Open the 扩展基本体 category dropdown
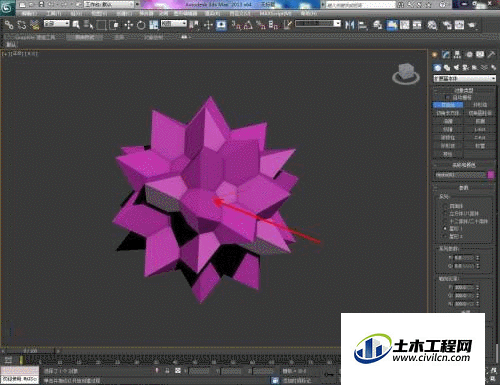This screenshot has width=500, height=385. [x=464, y=79]
